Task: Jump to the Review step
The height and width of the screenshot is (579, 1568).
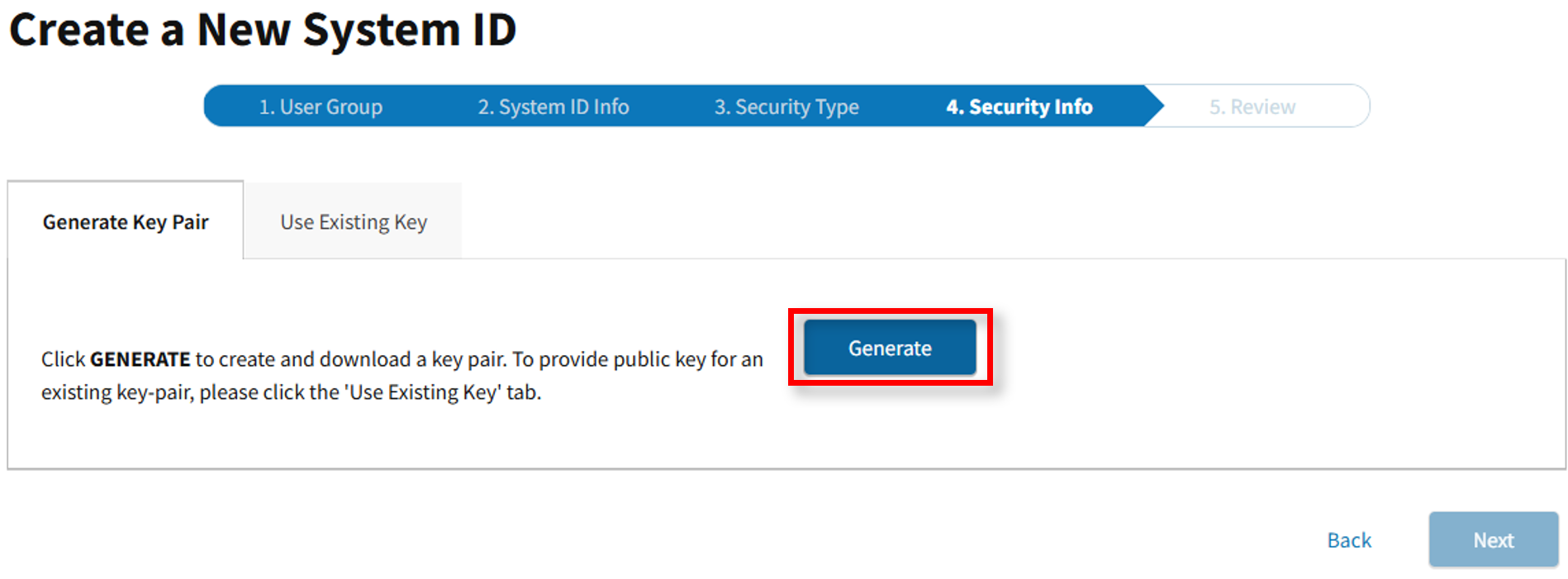Action: pos(1252,107)
